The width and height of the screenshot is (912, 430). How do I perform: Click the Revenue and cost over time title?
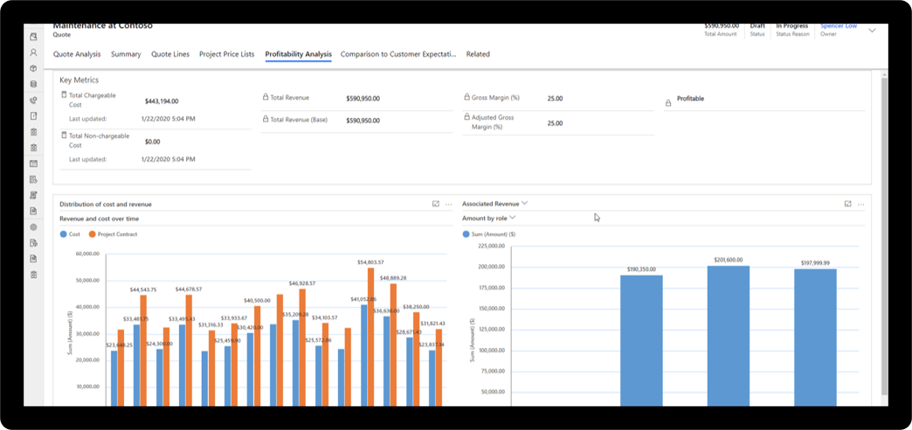tap(99, 219)
